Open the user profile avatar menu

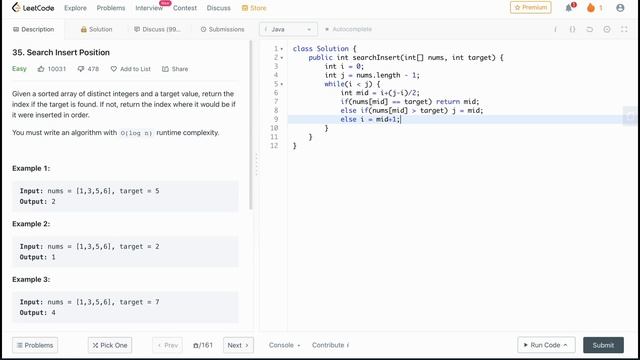(x=620, y=8)
